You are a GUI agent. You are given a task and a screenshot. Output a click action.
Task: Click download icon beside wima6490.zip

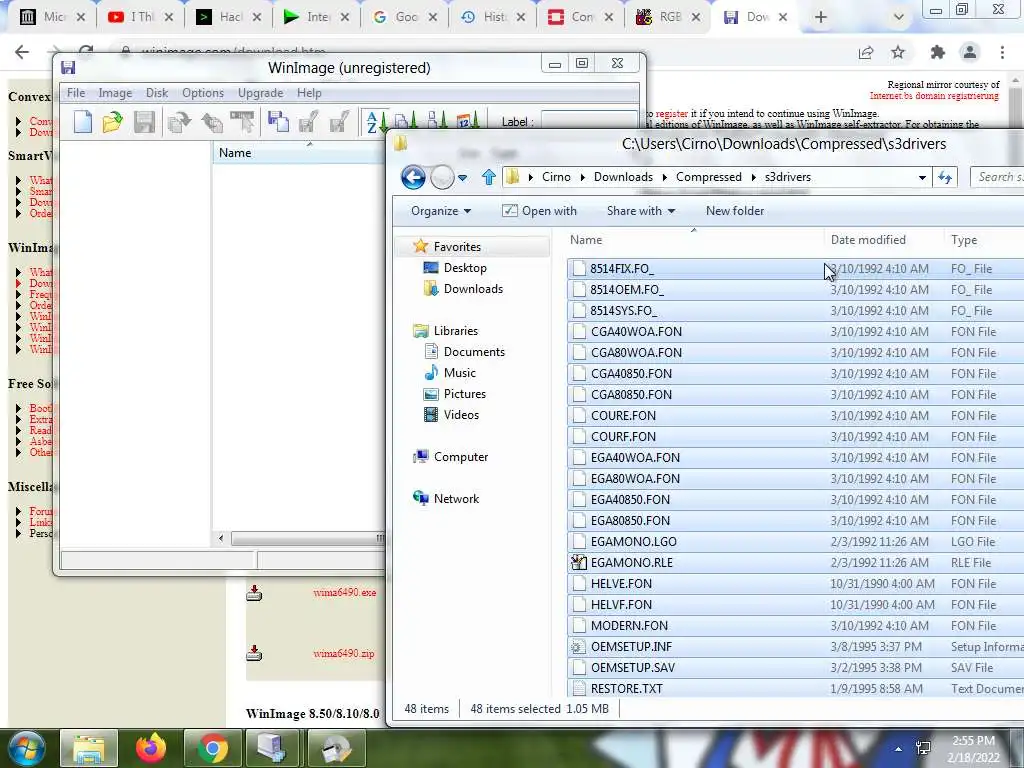click(x=254, y=653)
